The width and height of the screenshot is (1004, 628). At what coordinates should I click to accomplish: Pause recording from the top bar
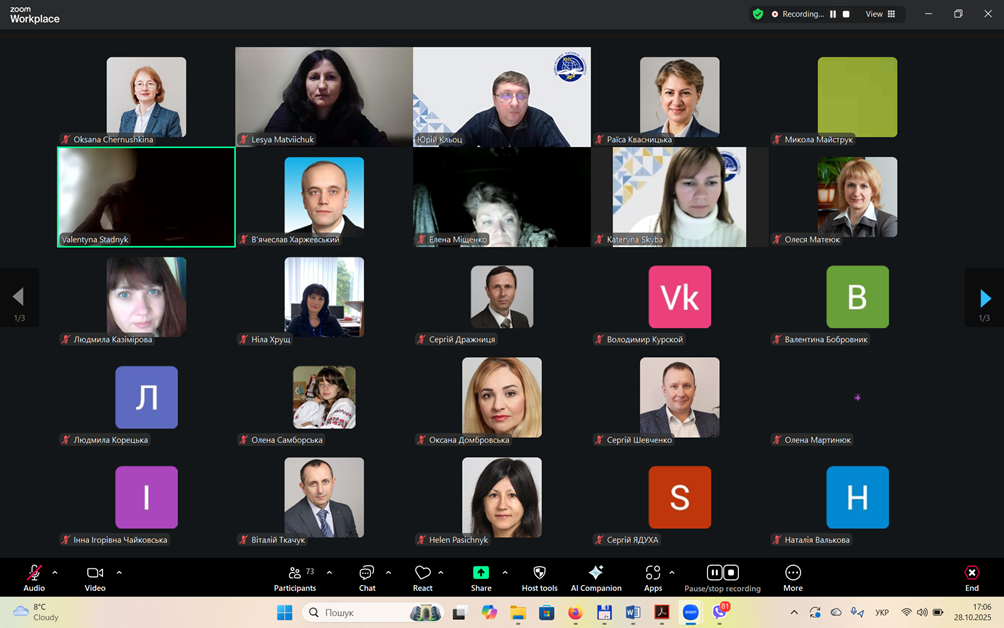click(x=833, y=14)
